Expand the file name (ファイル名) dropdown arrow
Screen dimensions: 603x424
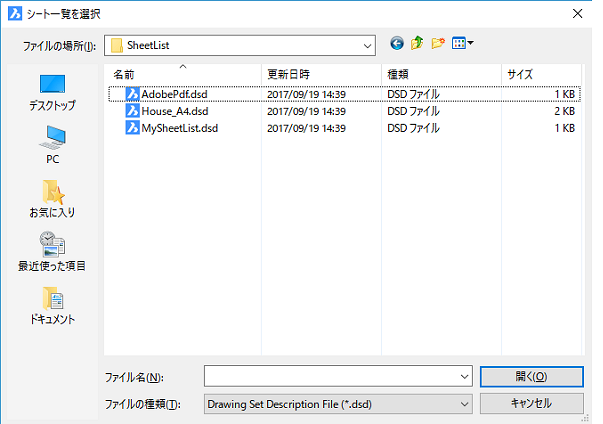465,376
